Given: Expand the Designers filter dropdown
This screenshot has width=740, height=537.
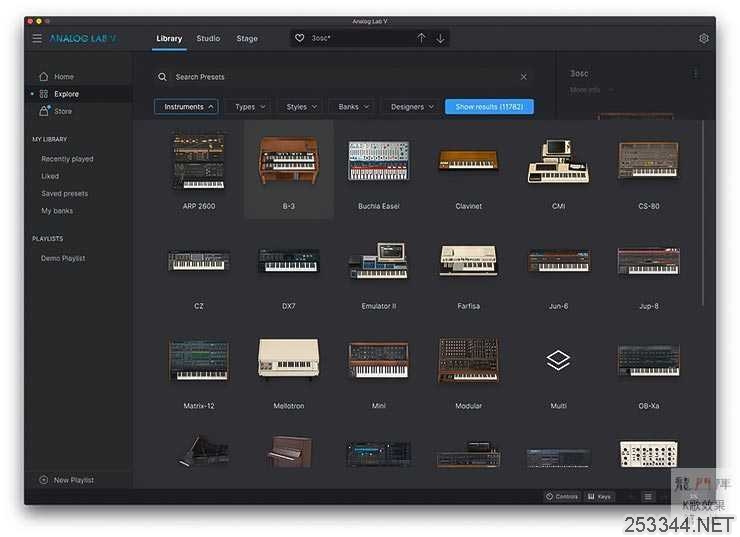Looking at the screenshot, I should coord(411,107).
